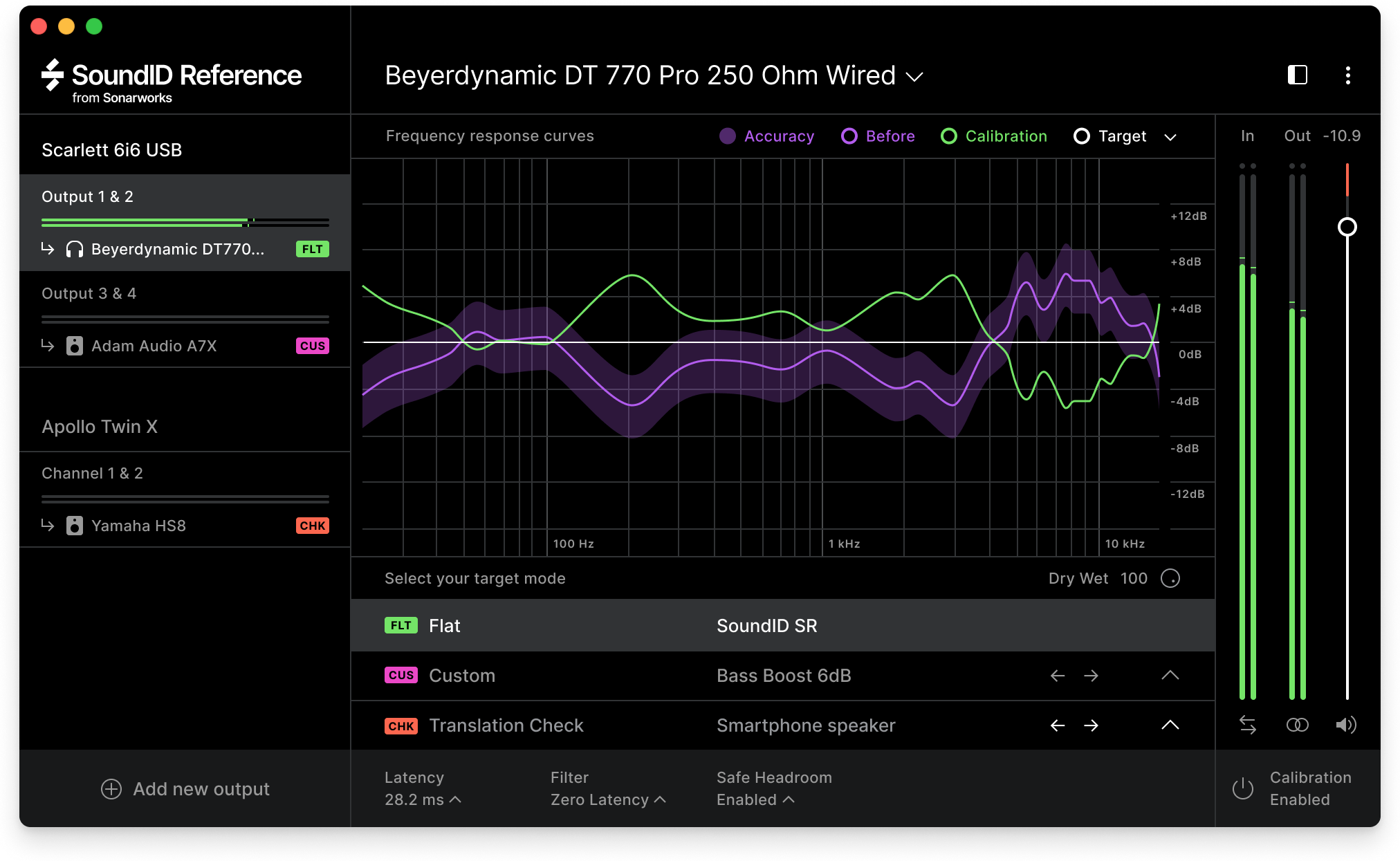The height and width of the screenshot is (861, 1400).
Task: Drag the output volume slider on right side
Action: (1348, 226)
